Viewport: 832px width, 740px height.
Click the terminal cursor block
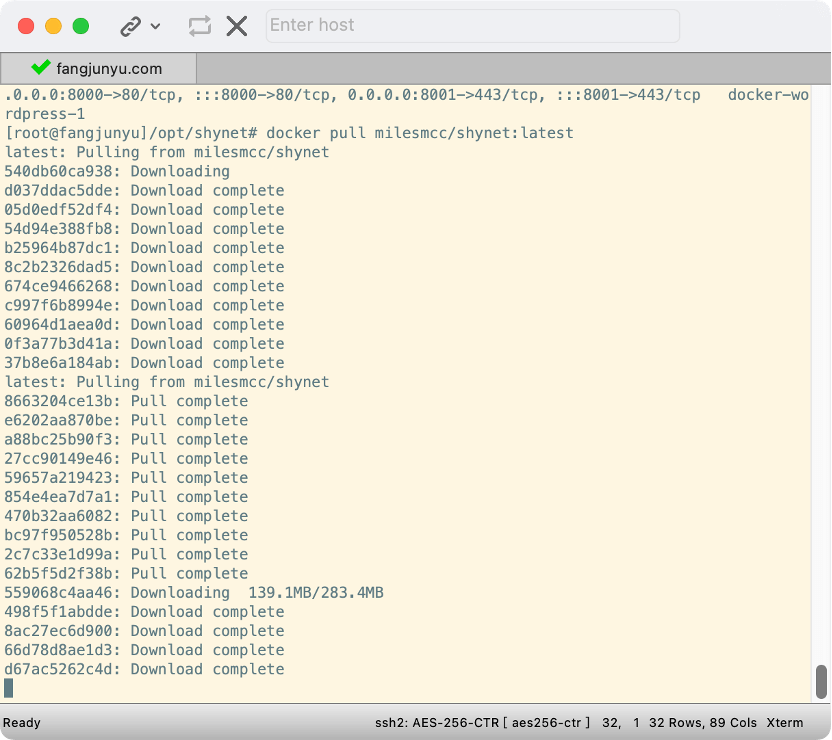point(8,688)
